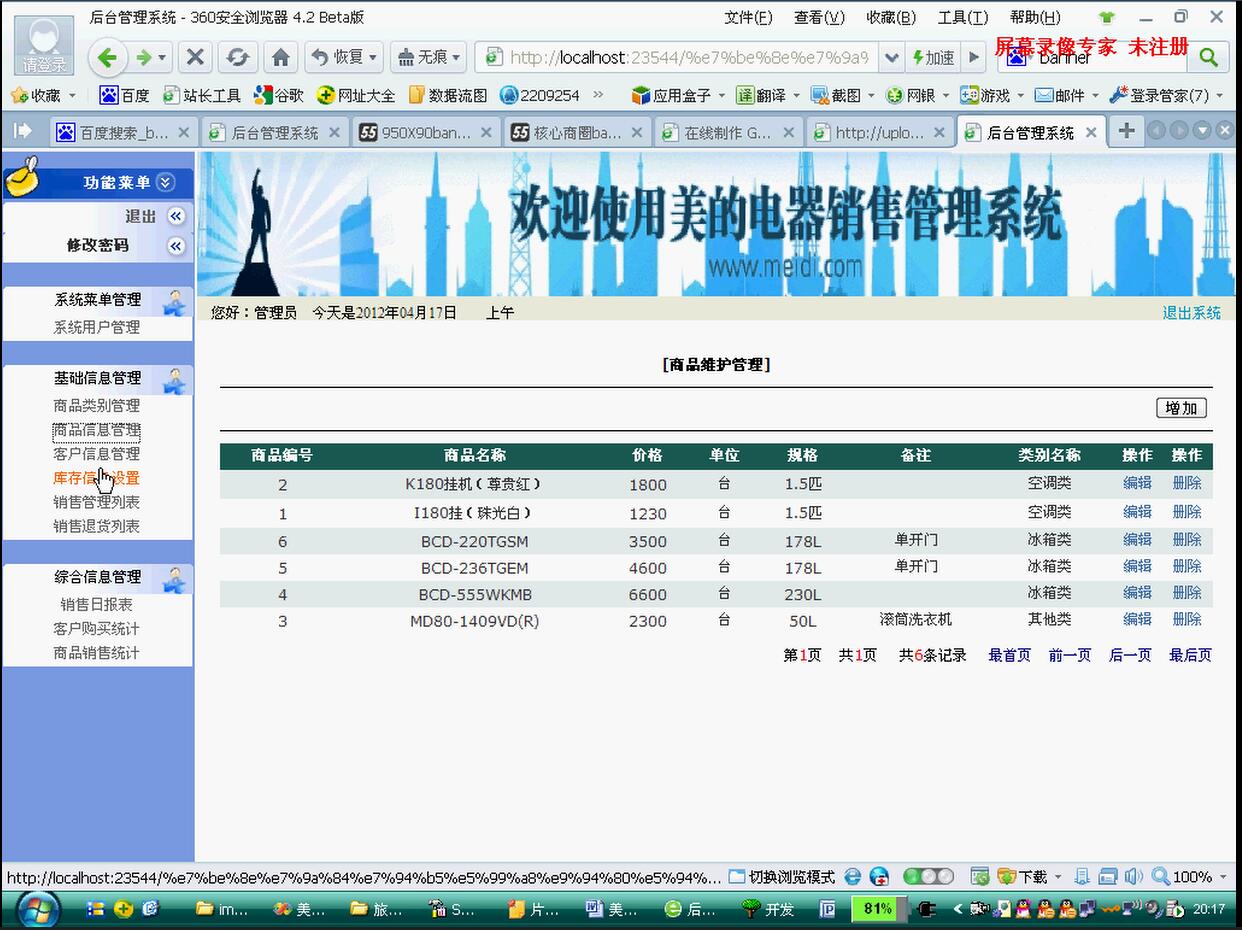Open 数据流图 bookmark folder
Viewport: 1242px width, 930px height.
point(448,95)
